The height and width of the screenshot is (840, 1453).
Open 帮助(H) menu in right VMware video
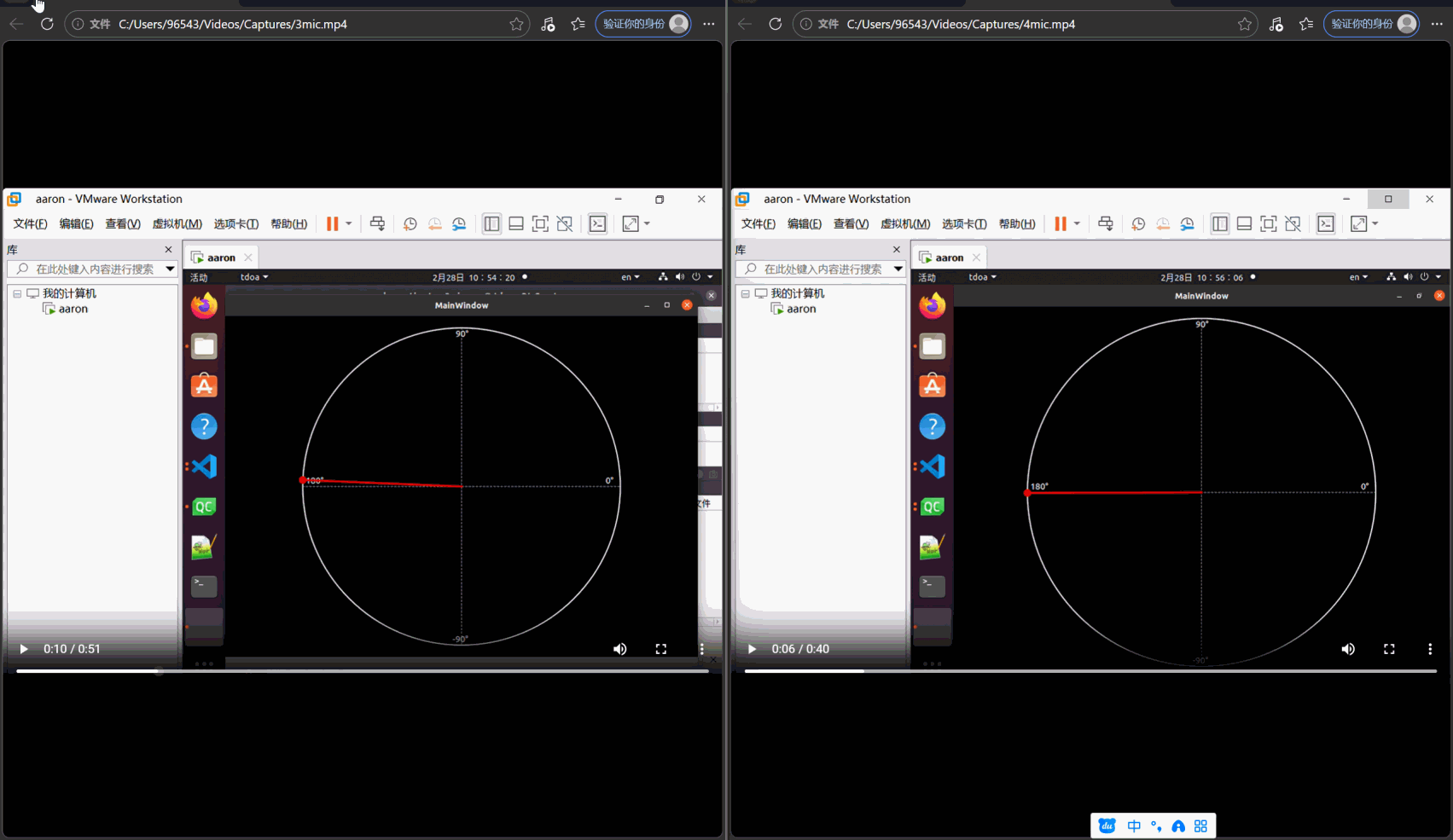(1017, 223)
